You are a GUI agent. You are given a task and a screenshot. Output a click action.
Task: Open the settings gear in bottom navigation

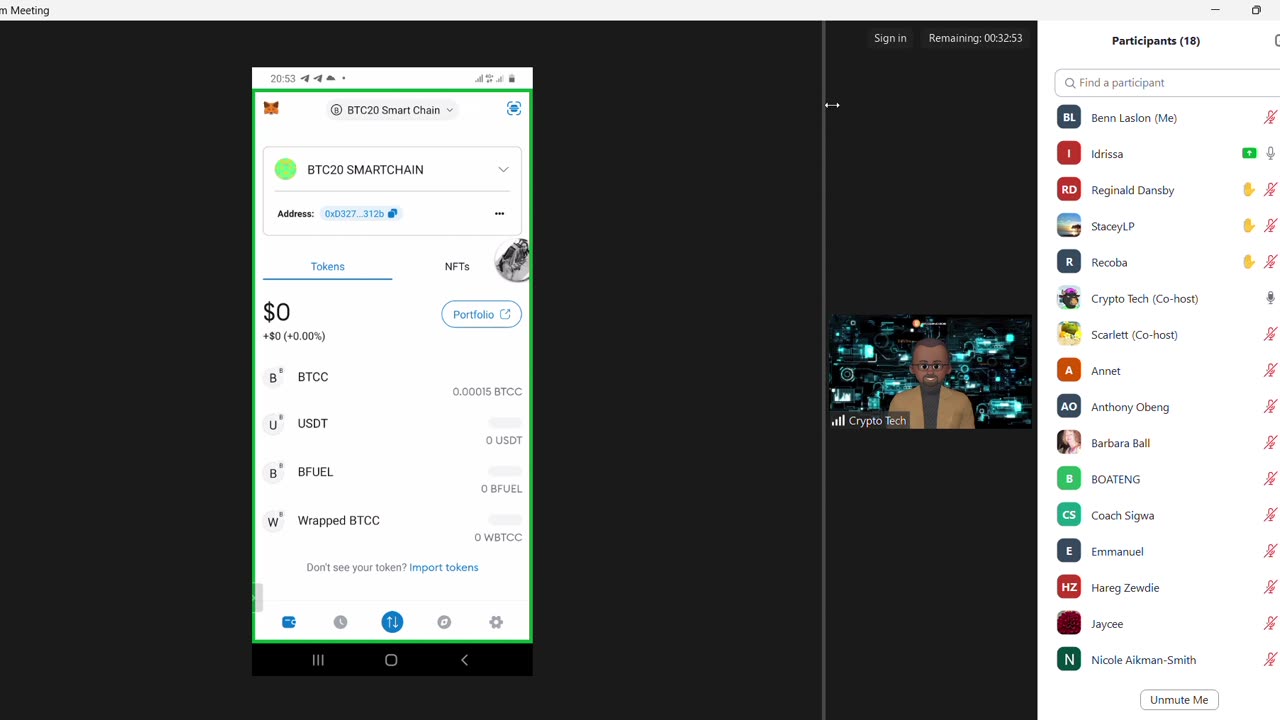496,622
